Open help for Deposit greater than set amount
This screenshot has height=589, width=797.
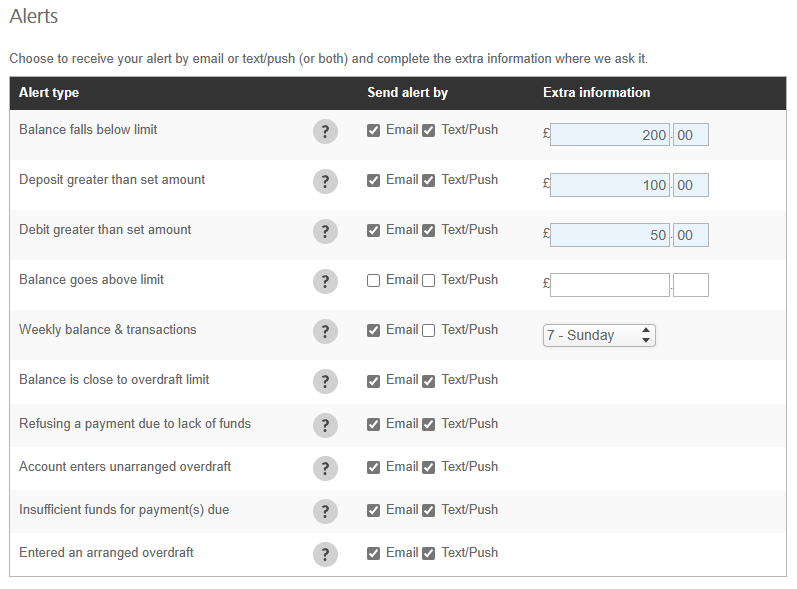[325, 181]
